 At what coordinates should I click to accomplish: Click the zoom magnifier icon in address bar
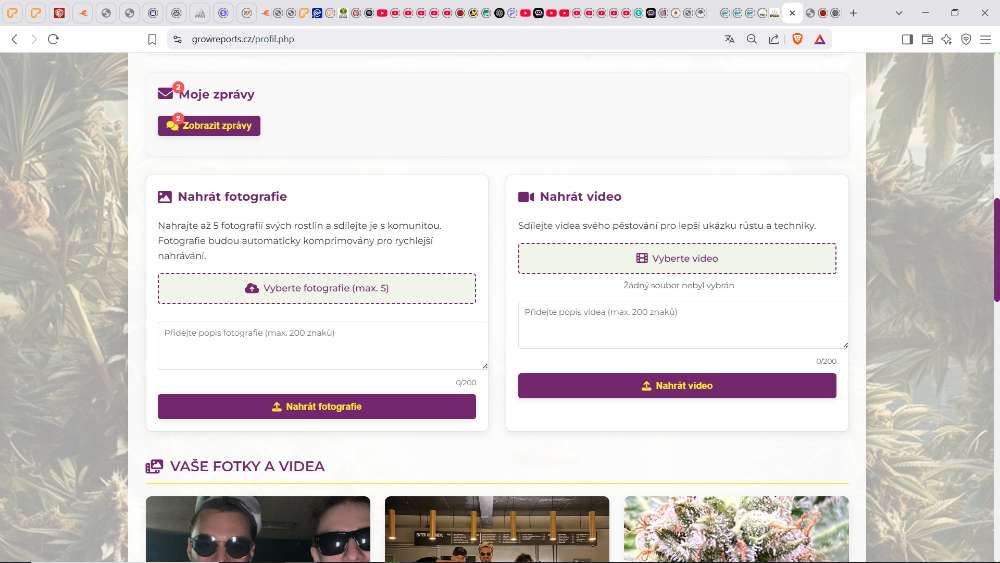coord(752,39)
